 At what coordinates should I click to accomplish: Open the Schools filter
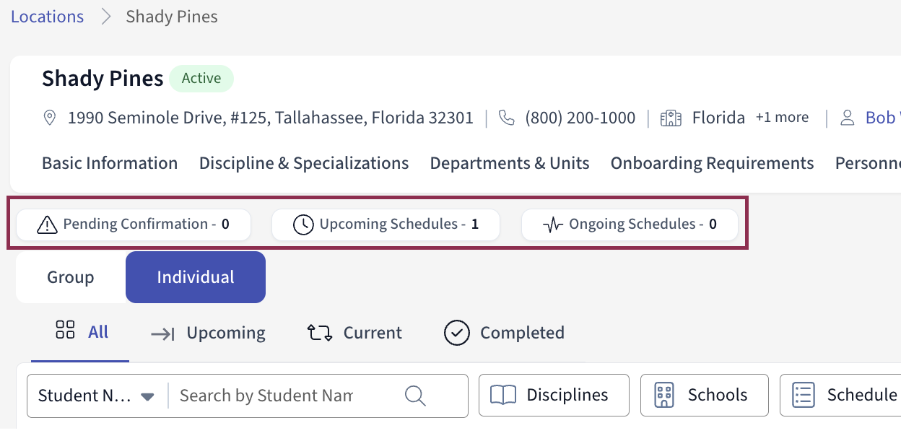(704, 395)
